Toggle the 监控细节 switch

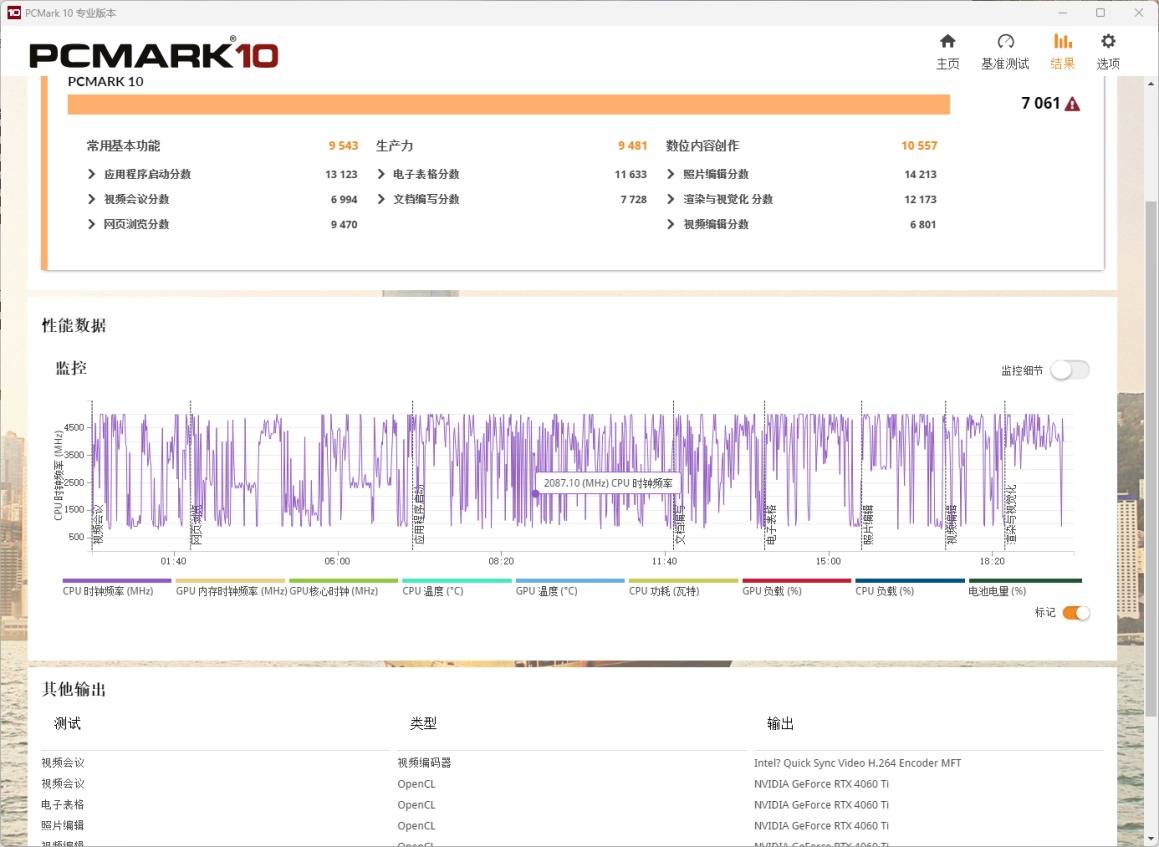pyautogui.click(x=1070, y=370)
